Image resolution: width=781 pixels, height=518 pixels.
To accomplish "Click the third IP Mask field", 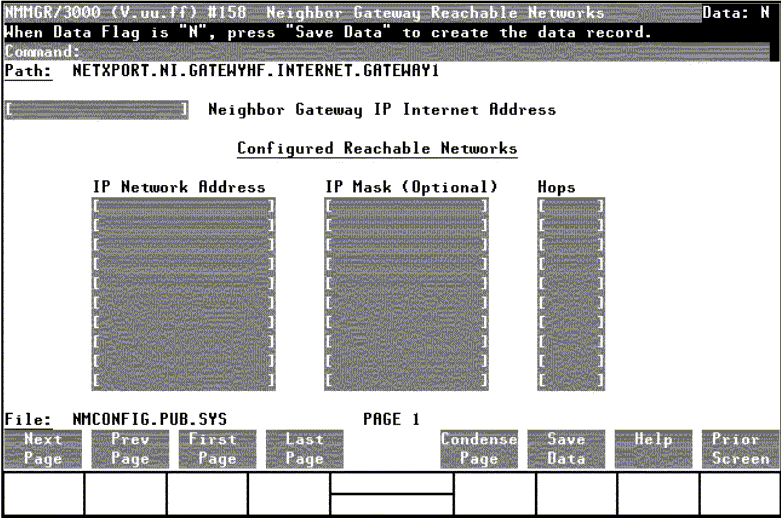I will click(406, 245).
